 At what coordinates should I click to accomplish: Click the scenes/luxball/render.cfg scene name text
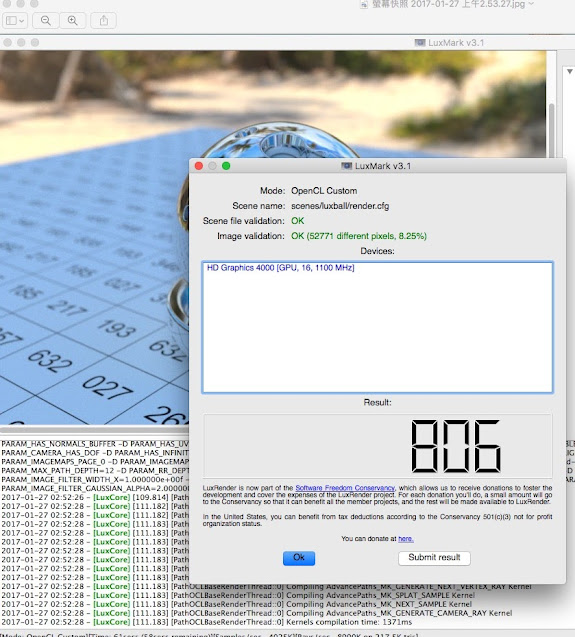(x=340, y=206)
